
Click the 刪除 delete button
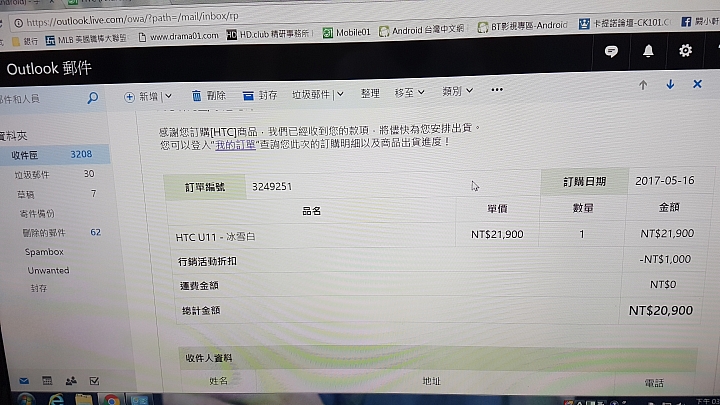(x=208, y=96)
